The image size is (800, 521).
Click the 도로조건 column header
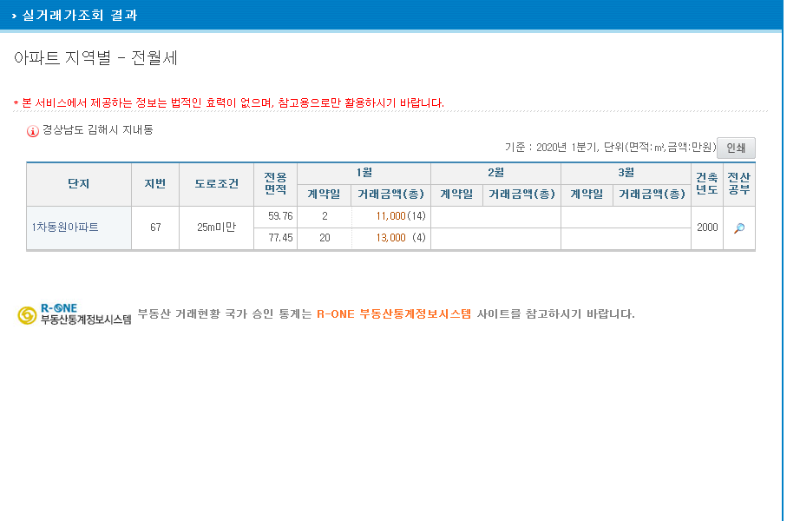point(216,184)
